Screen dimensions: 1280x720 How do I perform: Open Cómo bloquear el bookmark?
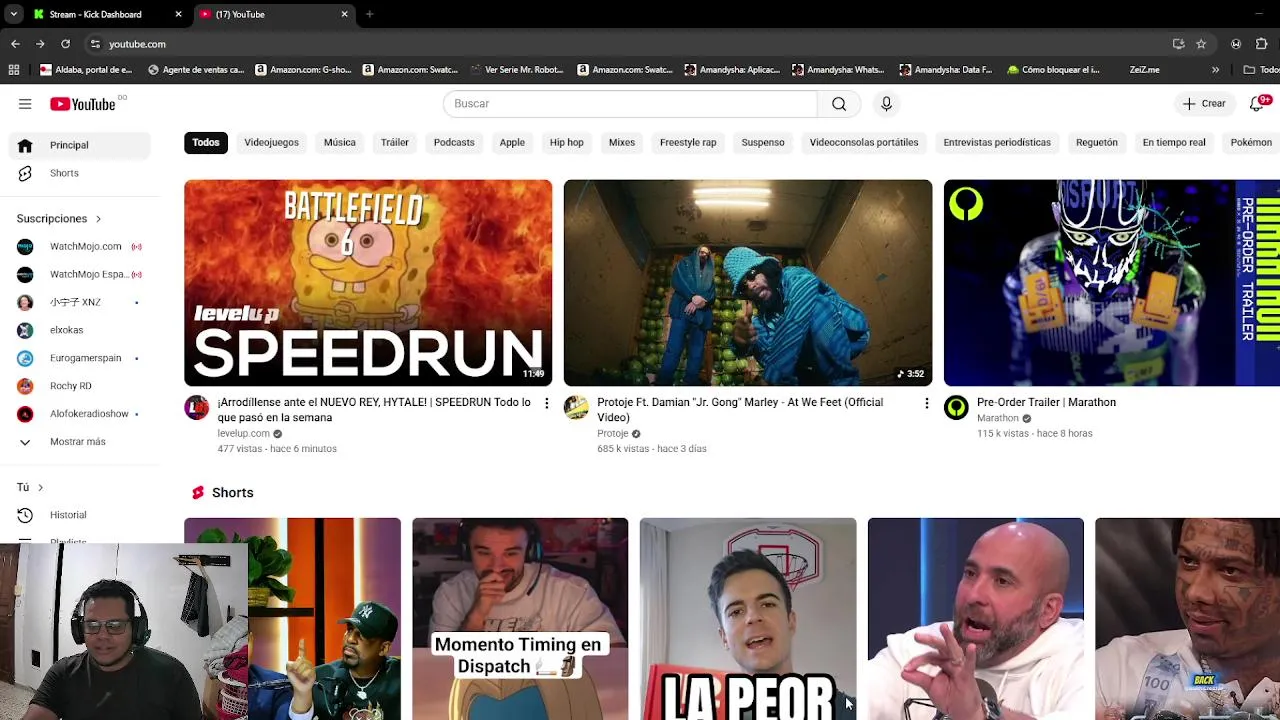[1054, 70]
